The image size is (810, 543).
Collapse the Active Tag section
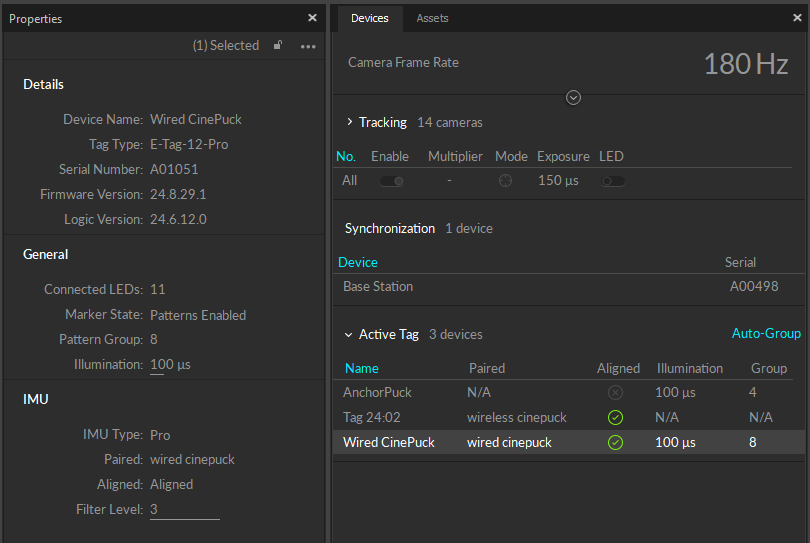(349, 335)
